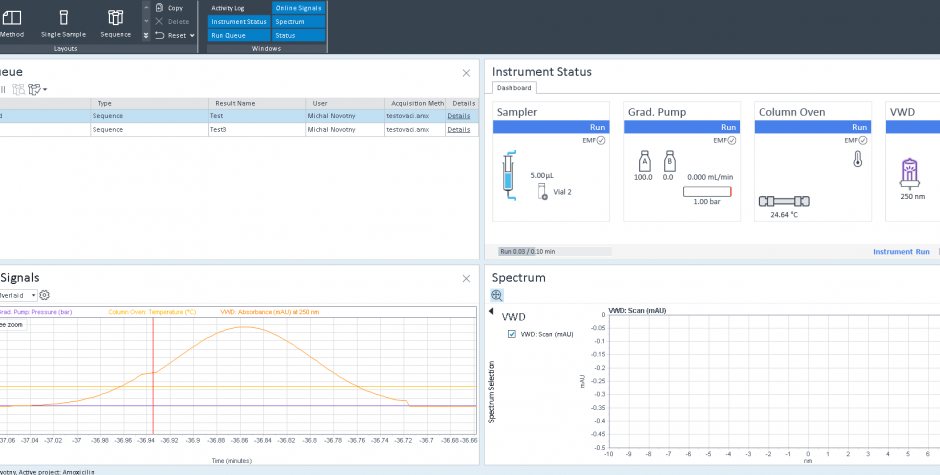
Task: Click the Sampler vial icon
Action: point(543,192)
